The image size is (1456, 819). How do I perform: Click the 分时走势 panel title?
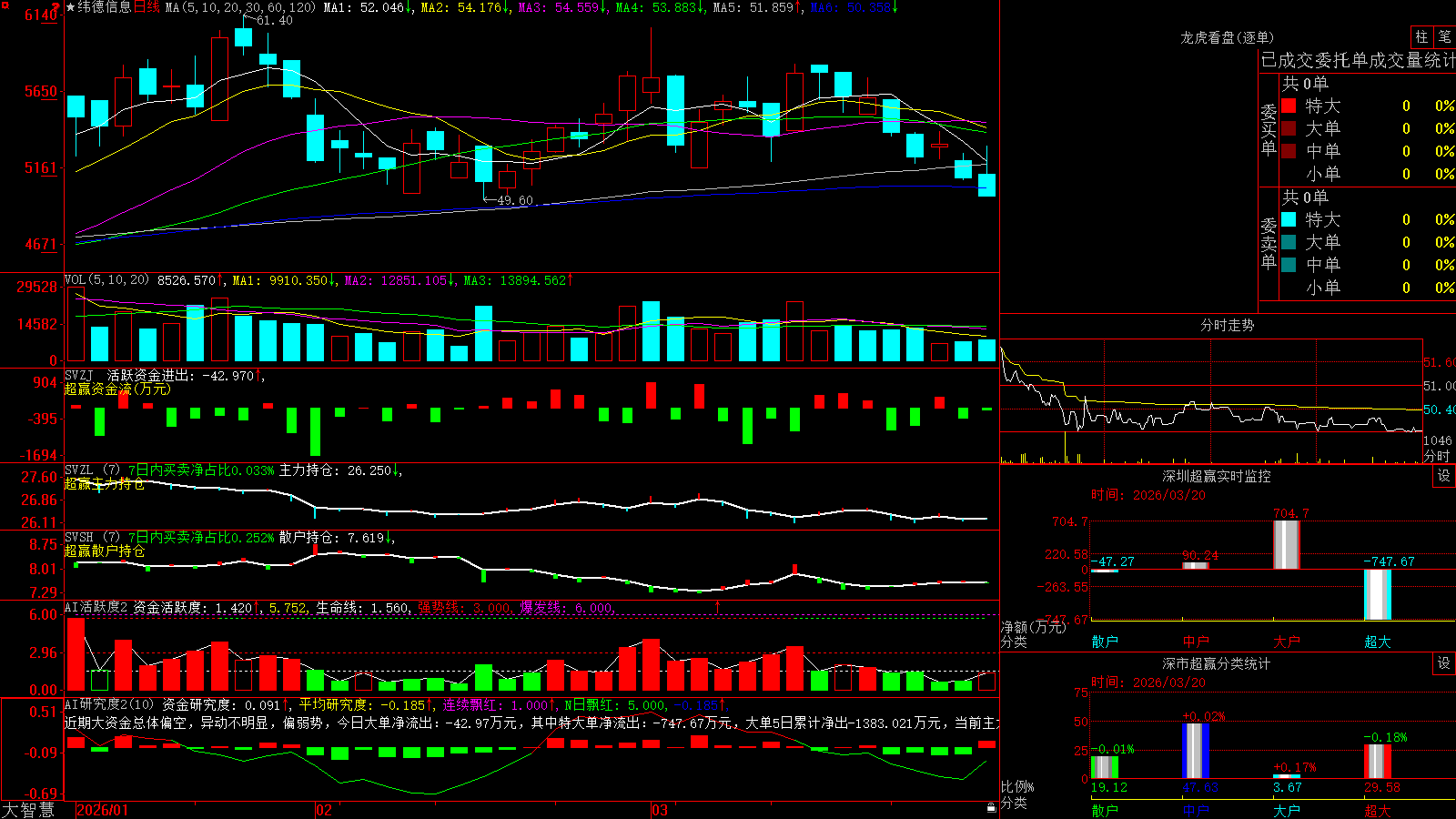click(x=1228, y=325)
